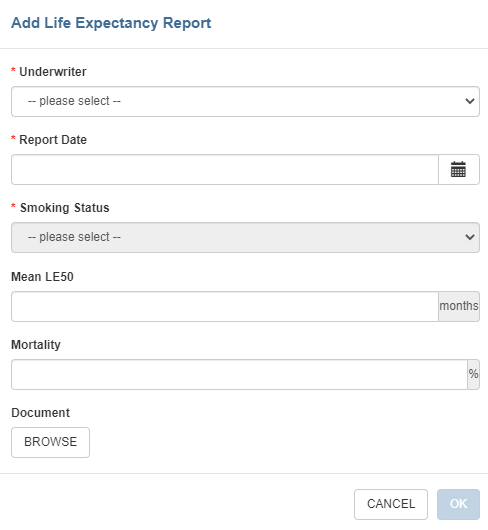Image resolution: width=488 pixels, height=530 pixels.
Task: Click the Add Life Expectancy Report title
Action: pyautogui.click(x=111, y=23)
